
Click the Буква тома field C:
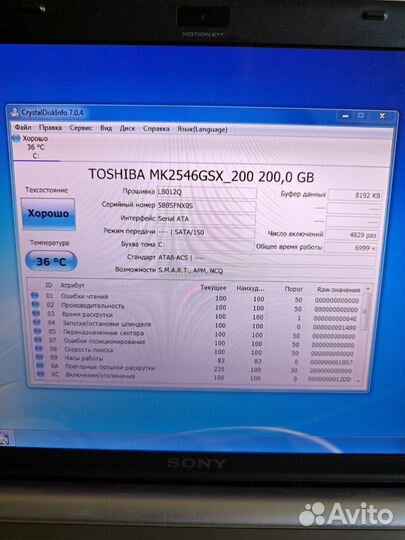point(206,245)
